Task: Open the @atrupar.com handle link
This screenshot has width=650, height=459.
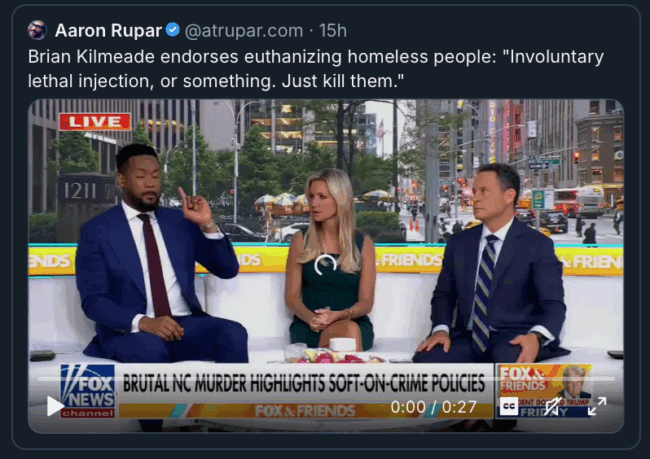Action: pyautogui.click(x=244, y=31)
